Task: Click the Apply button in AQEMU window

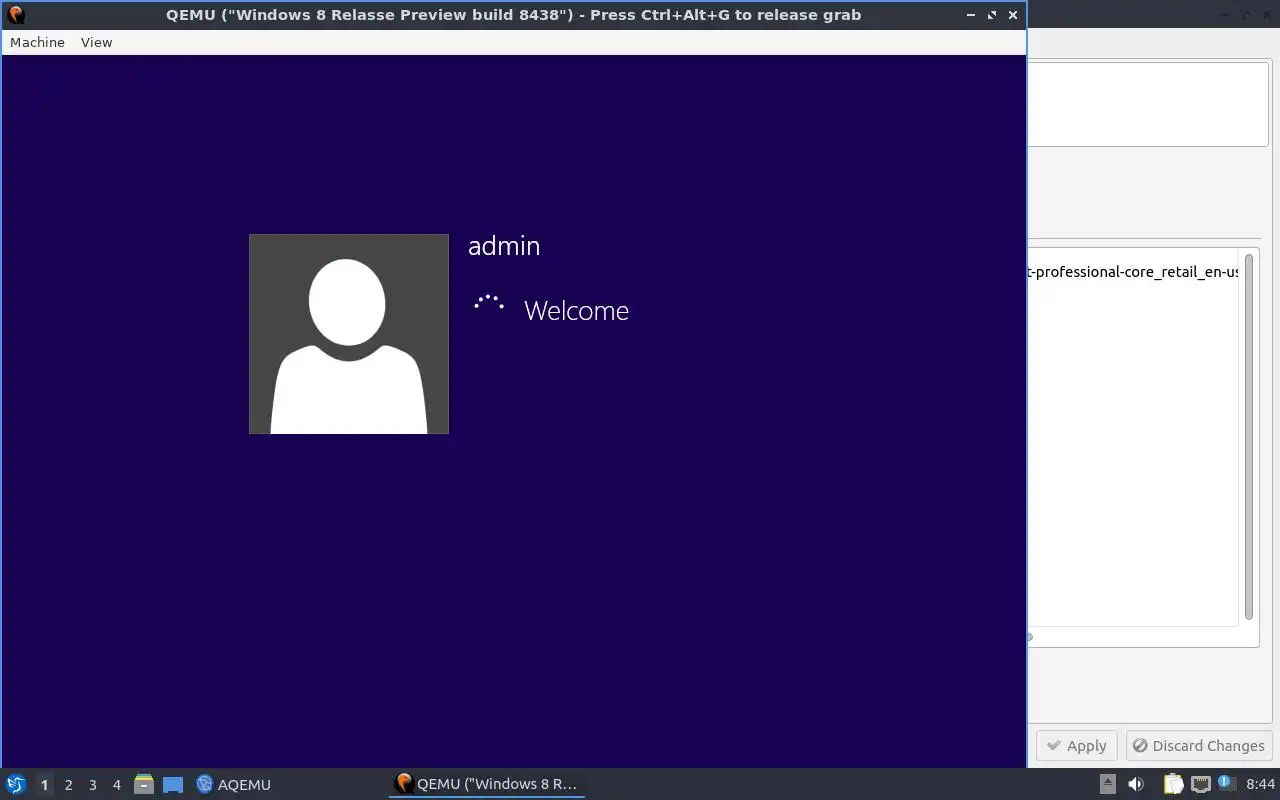Action: click(x=1076, y=746)
